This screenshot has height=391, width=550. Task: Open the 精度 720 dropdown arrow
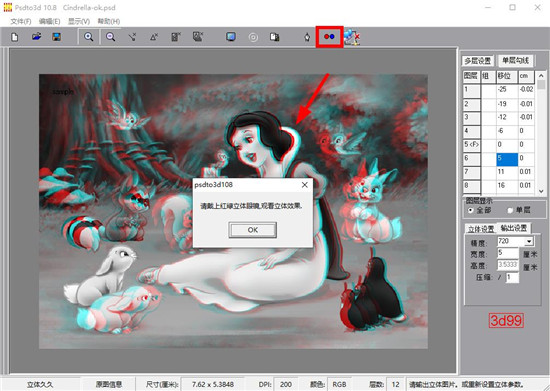coord(529,241)
